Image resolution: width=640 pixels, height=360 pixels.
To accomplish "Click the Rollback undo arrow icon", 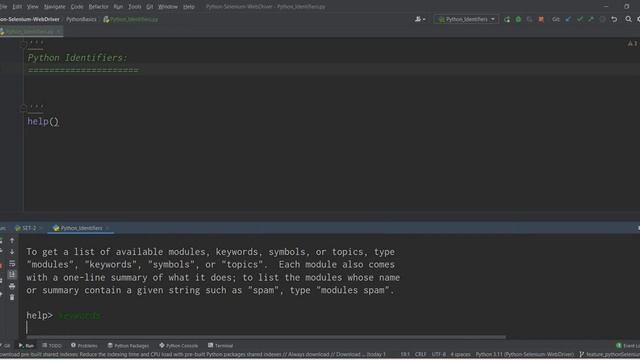I will [614, 19].
